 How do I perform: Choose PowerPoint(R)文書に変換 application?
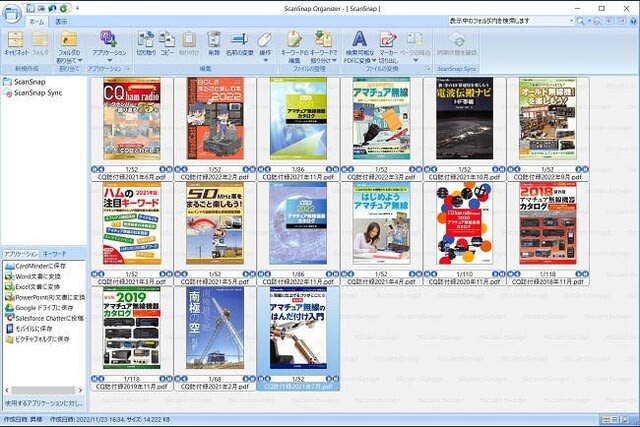click(x=45, y=298)
